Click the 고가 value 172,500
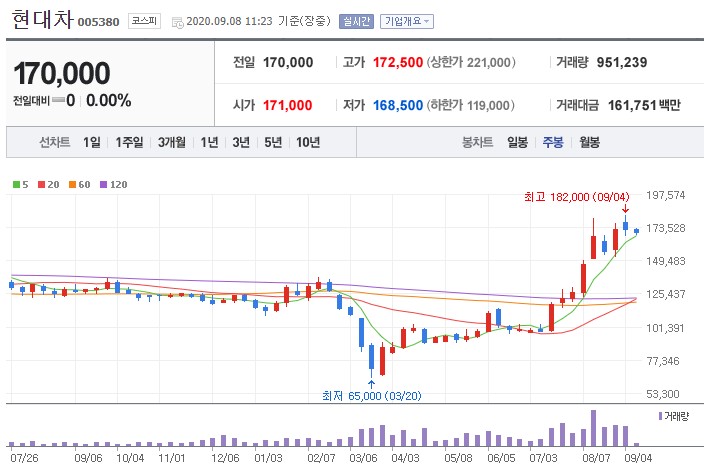This screenshot has width=704, height=472. (x=398, y=62)
